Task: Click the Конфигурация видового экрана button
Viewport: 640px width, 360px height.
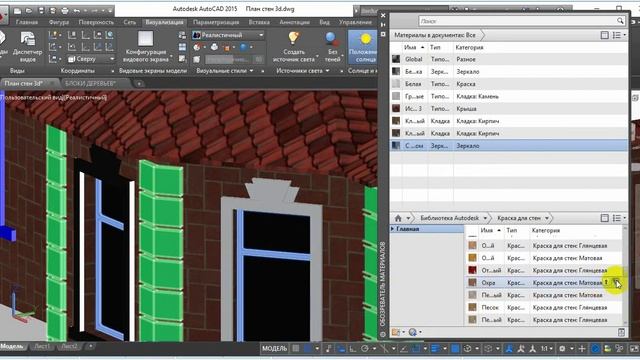Action: (147, 47)
